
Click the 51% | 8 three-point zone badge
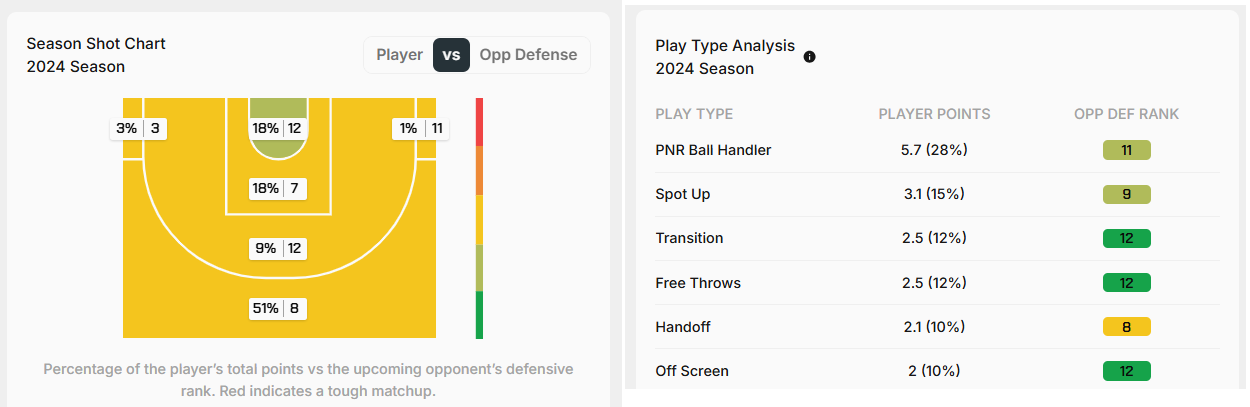[x=277, y=308]
